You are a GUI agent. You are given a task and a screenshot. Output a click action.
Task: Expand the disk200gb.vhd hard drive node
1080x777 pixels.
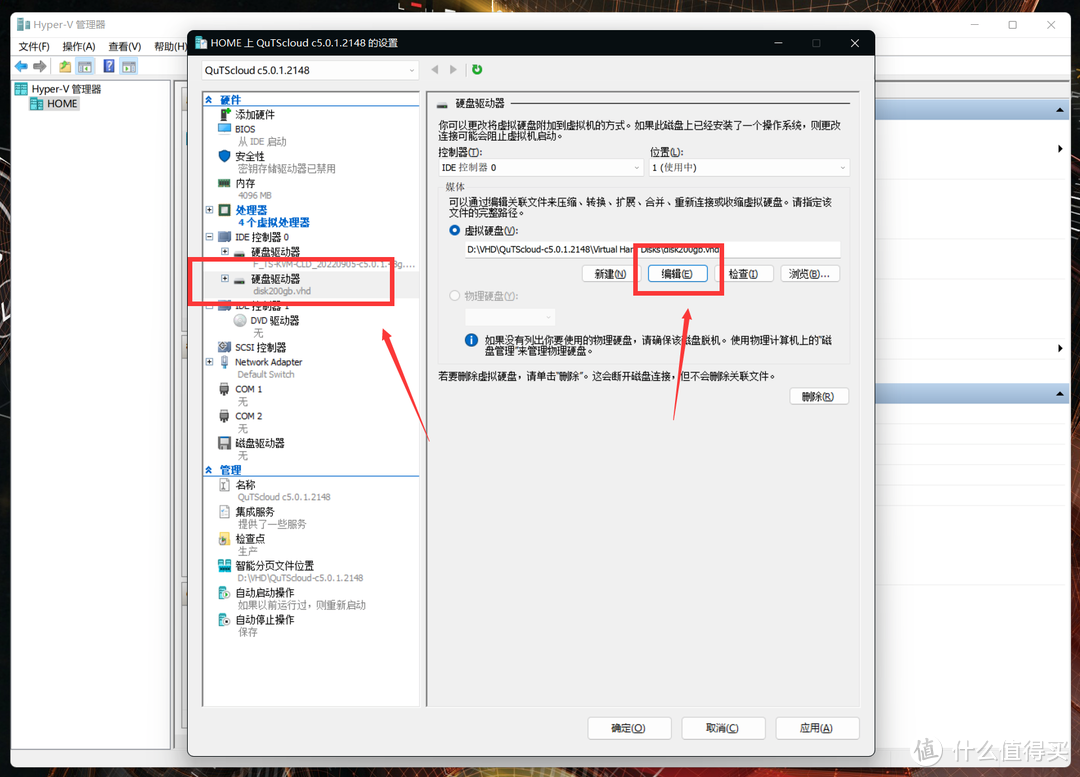225,278
